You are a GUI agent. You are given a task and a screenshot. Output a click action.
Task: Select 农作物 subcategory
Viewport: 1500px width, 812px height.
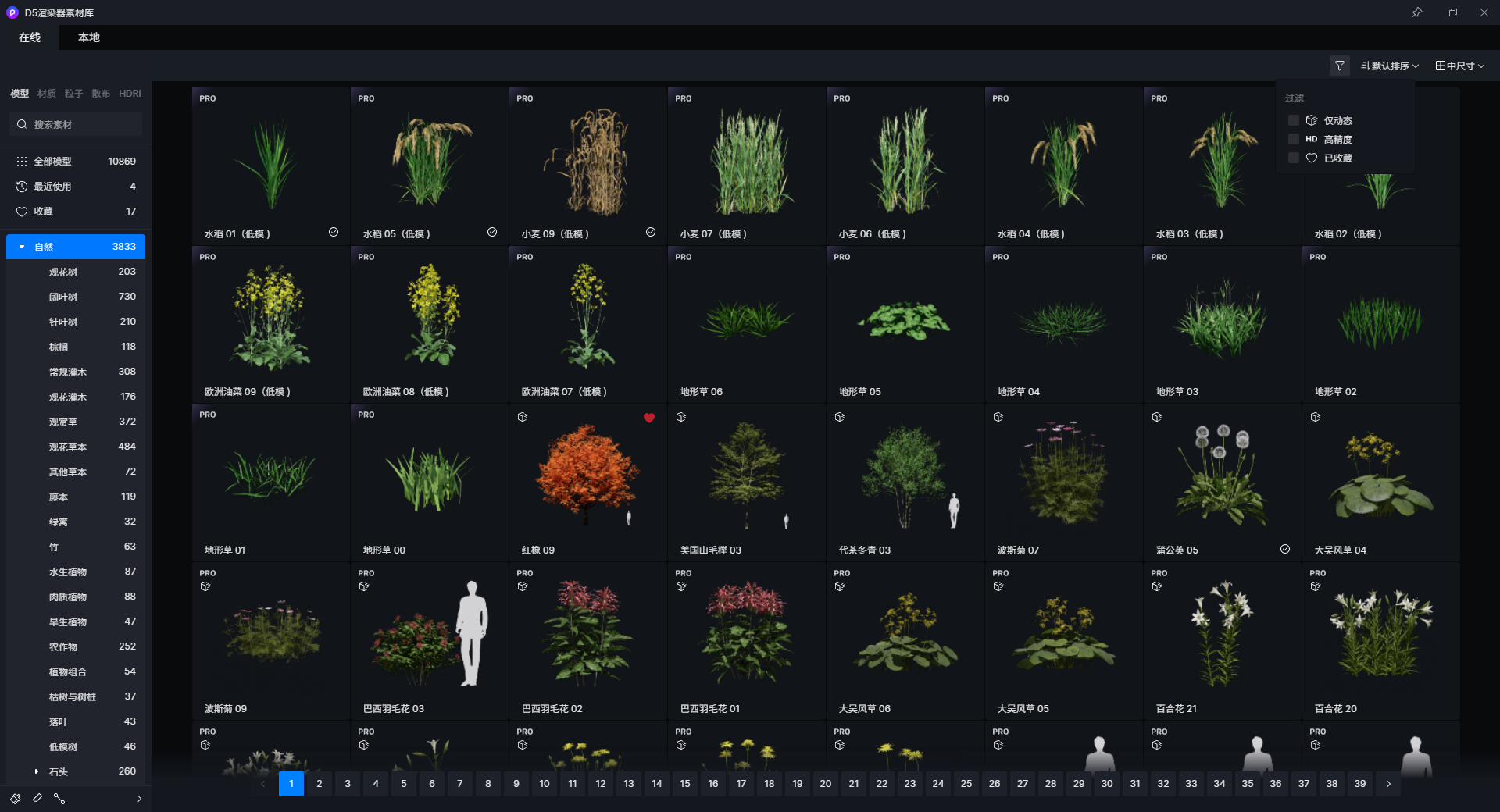[76, 646]
